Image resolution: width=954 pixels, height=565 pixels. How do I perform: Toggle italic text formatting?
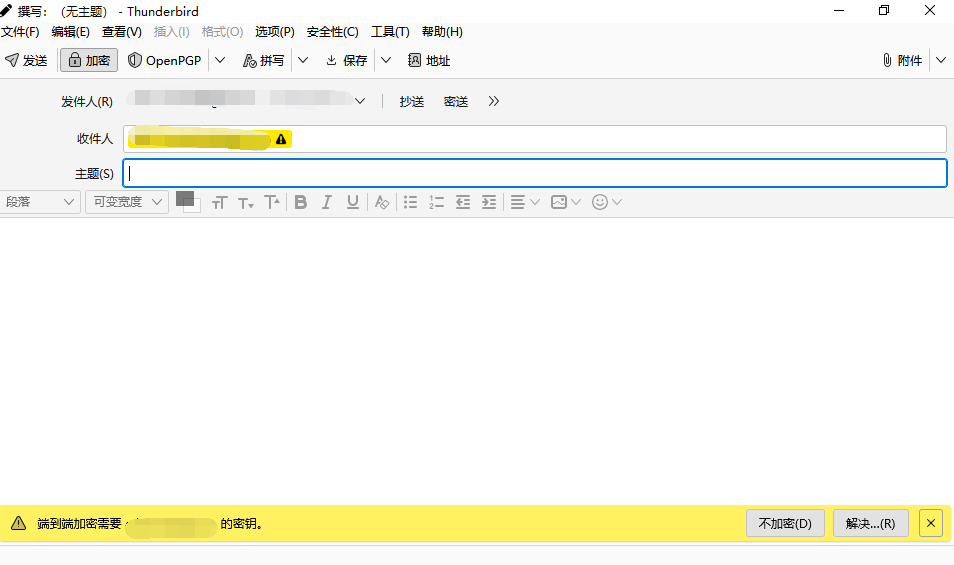[326, 202]
